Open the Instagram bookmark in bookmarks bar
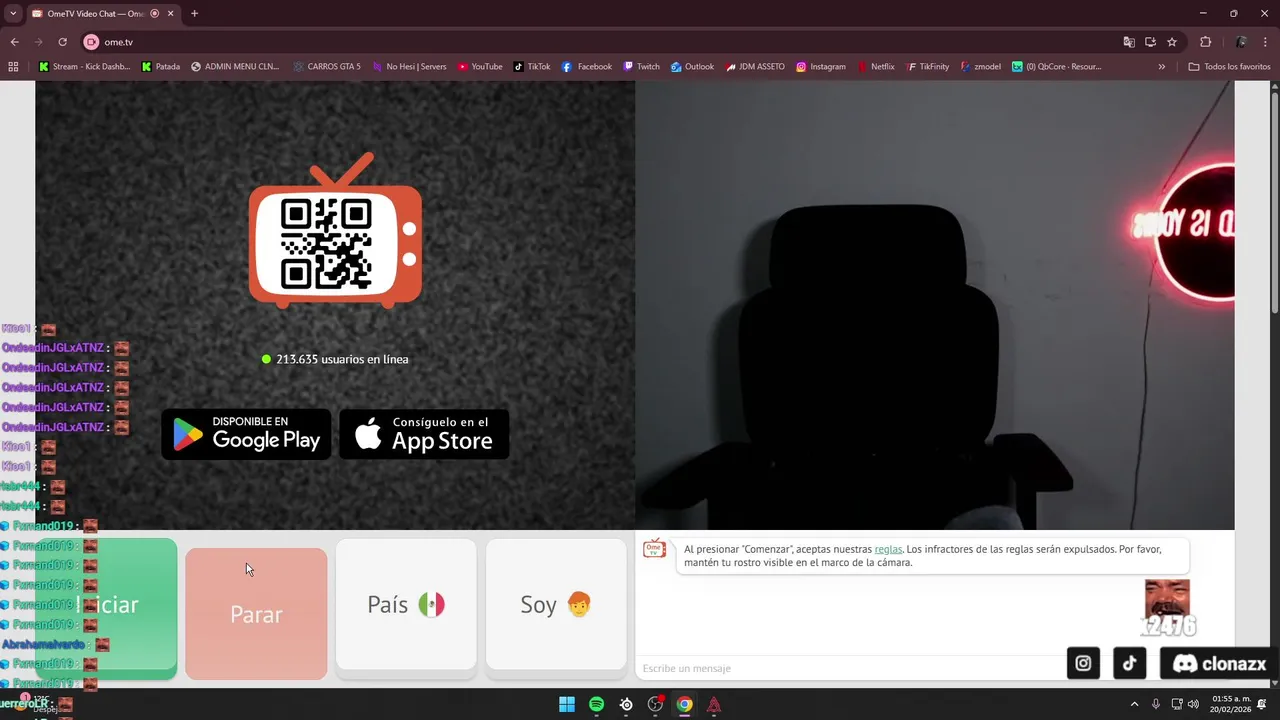Viewport: 1280px width, 720px height. pos(821,67)
